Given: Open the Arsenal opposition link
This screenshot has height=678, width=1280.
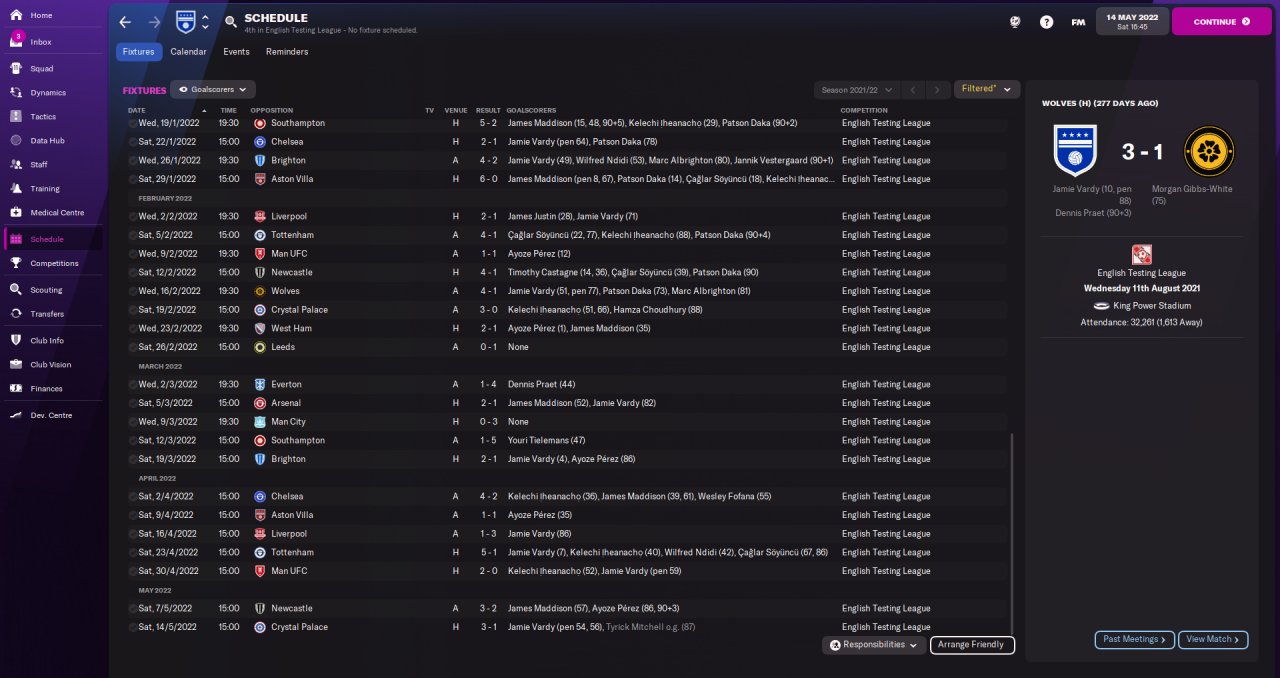Looking at the screenshot, I should [x=286, y=403].
